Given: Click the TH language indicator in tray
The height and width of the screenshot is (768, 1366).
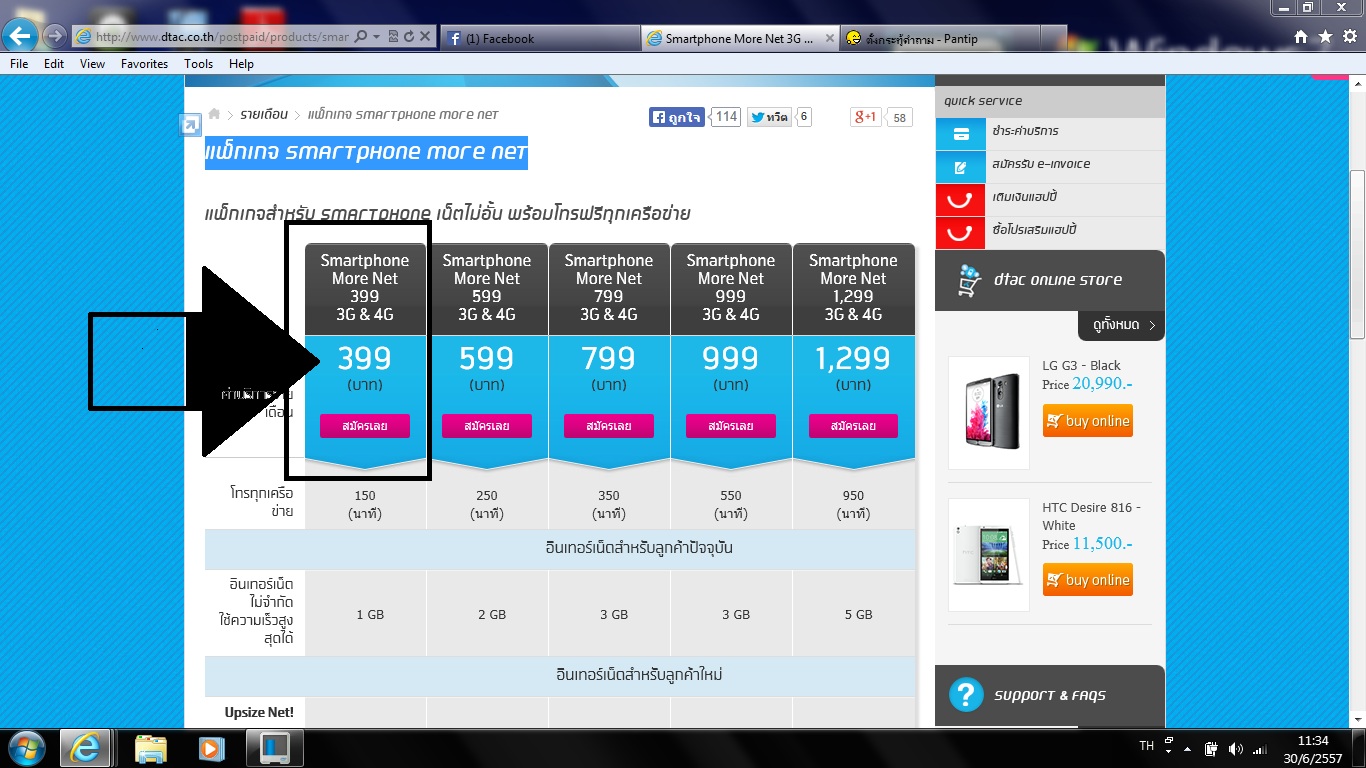Looking at the screenshot, I should click(1147, 747).
